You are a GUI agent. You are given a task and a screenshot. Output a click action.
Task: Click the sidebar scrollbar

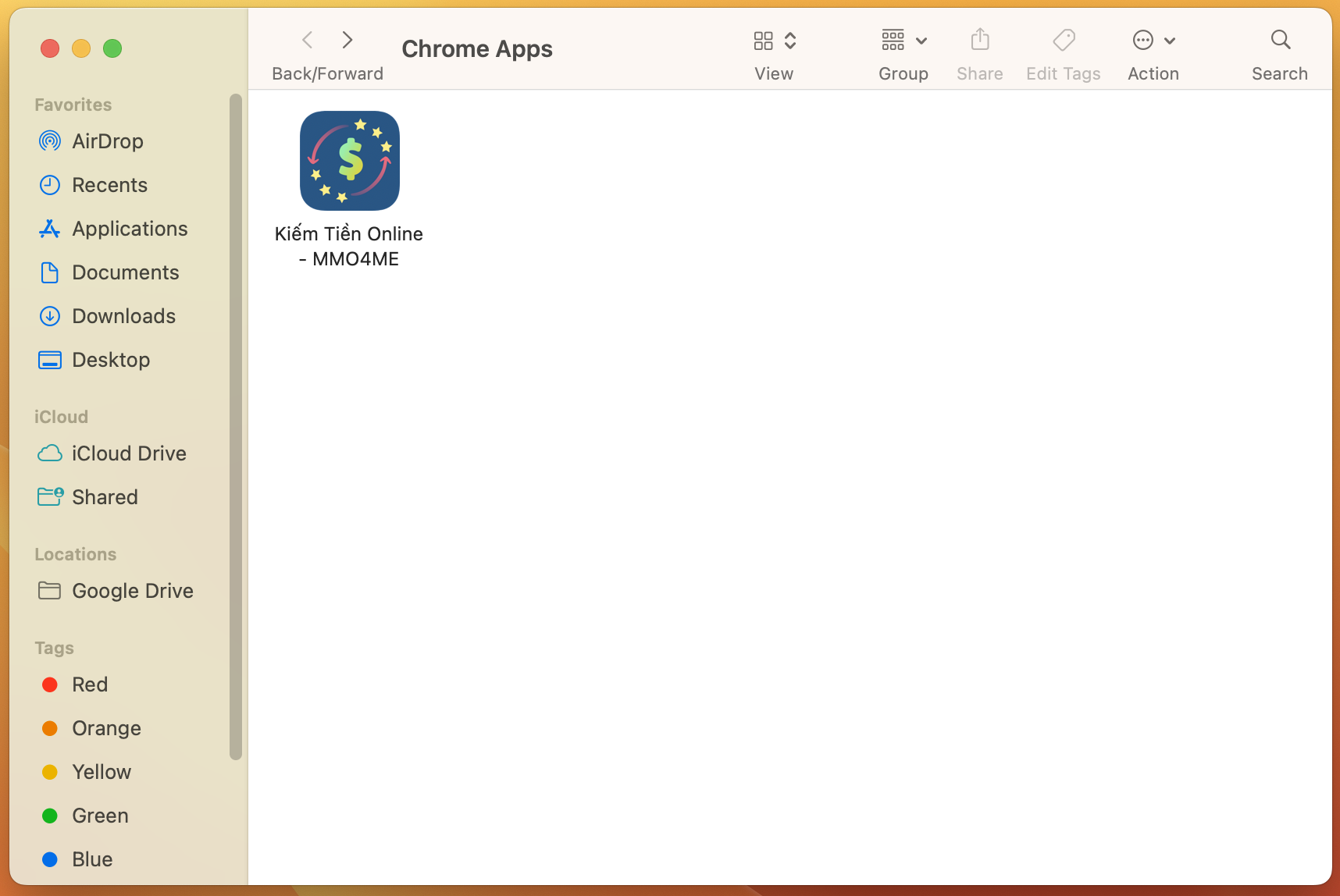[236, 426]
